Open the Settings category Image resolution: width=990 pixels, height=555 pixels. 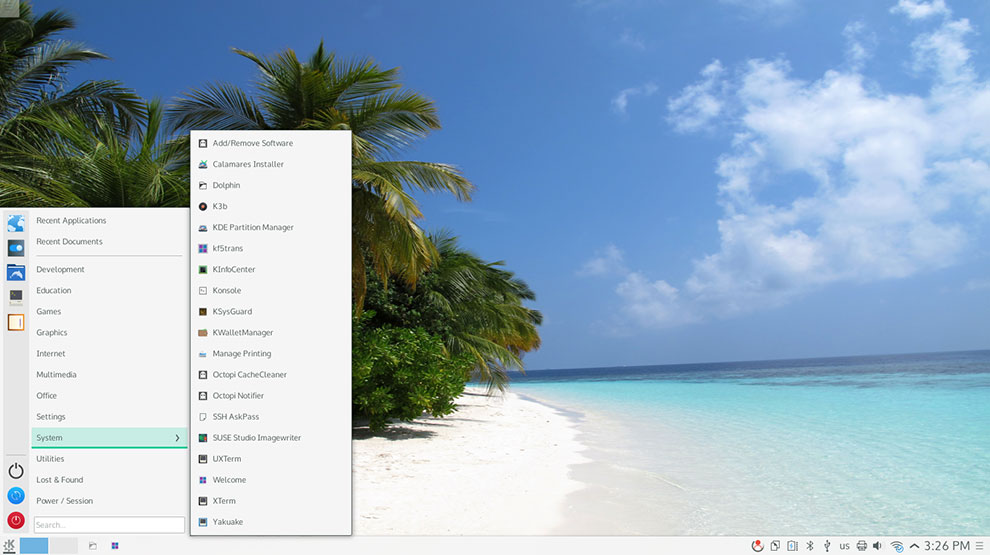coord(107,417)
